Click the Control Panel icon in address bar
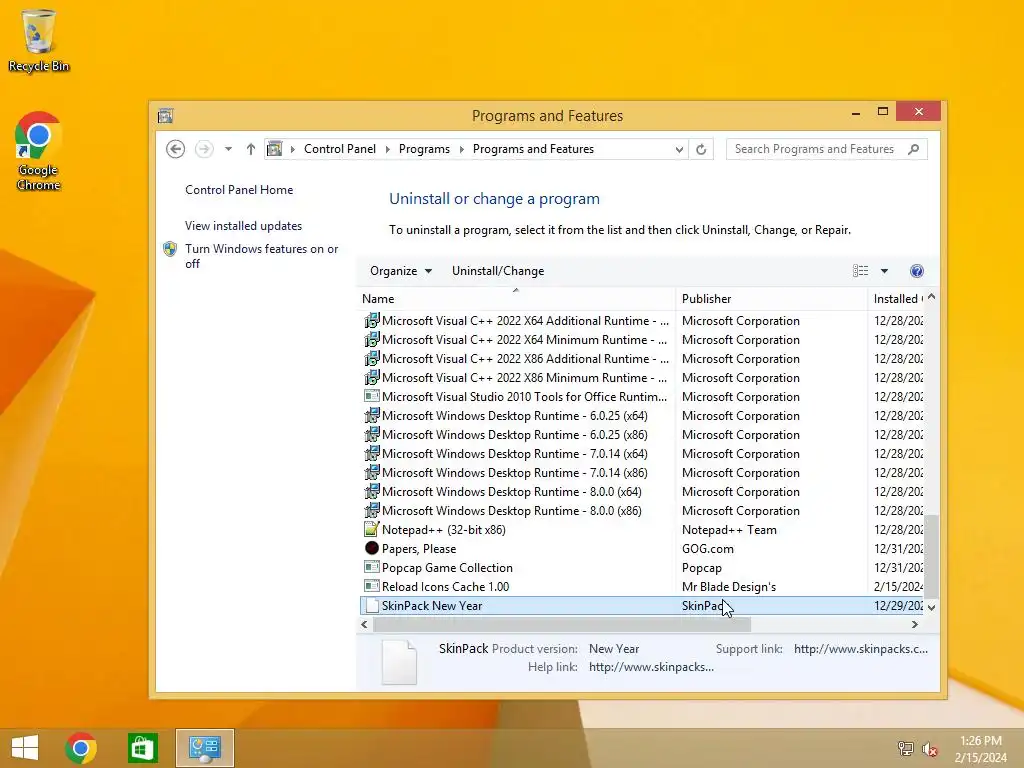1024x768 pixels. pos(275,149)
